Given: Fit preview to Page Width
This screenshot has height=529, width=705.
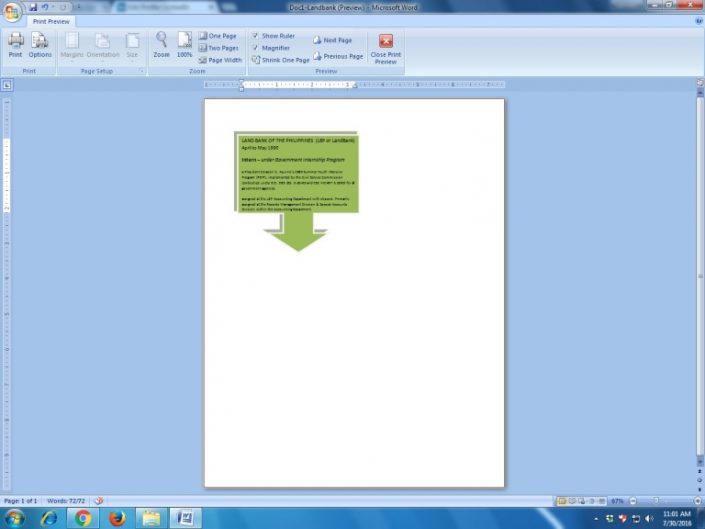Looking at the screenshot, I should (220, 60).
